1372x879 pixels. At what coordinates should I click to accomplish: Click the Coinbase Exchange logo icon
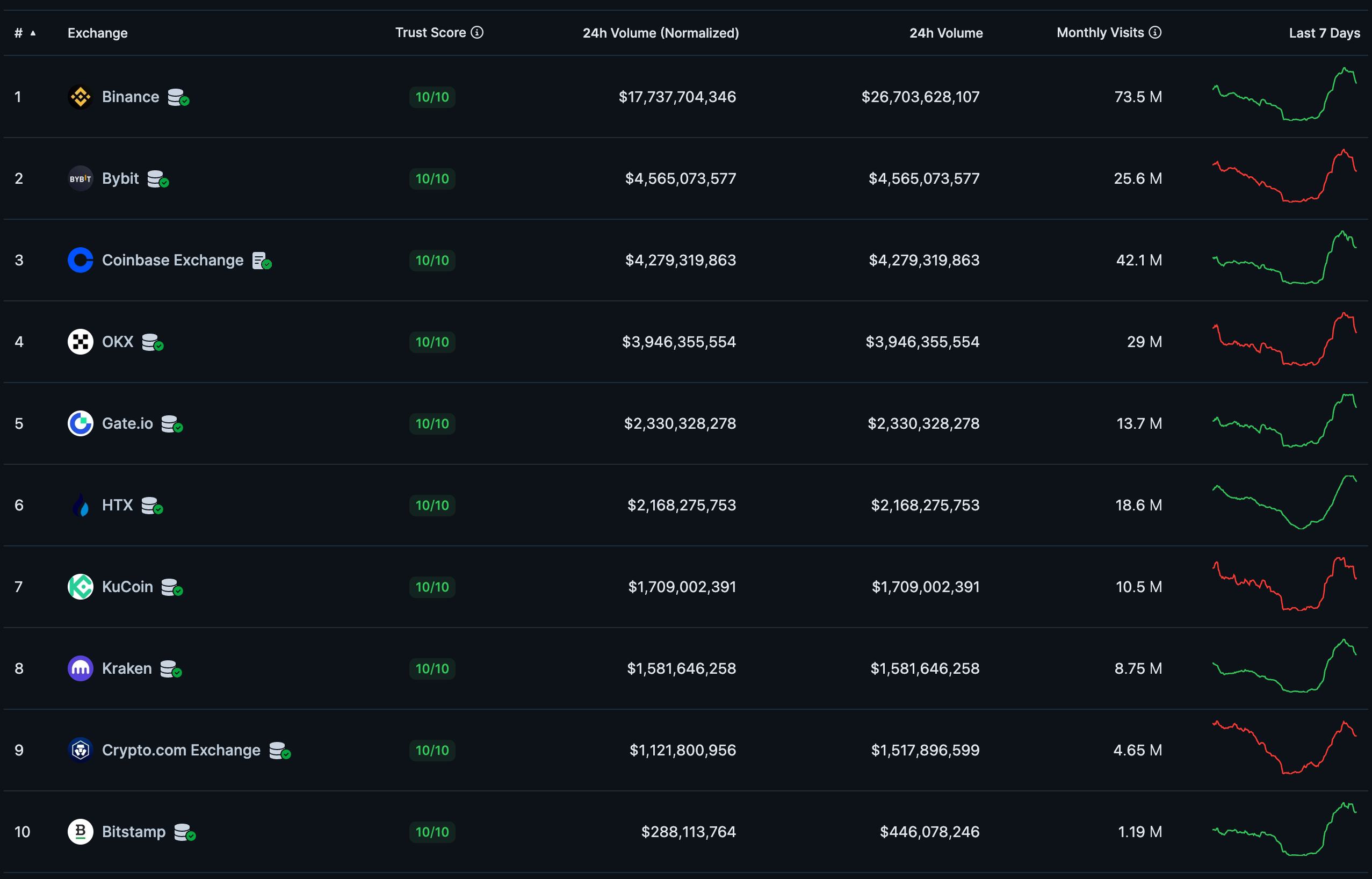click(80, 260)
